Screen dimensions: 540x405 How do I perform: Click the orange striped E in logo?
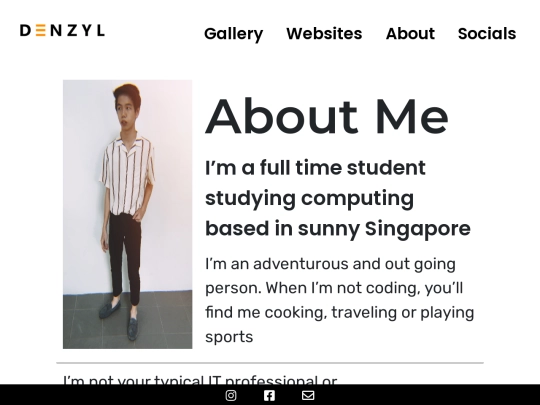[41, 31]
